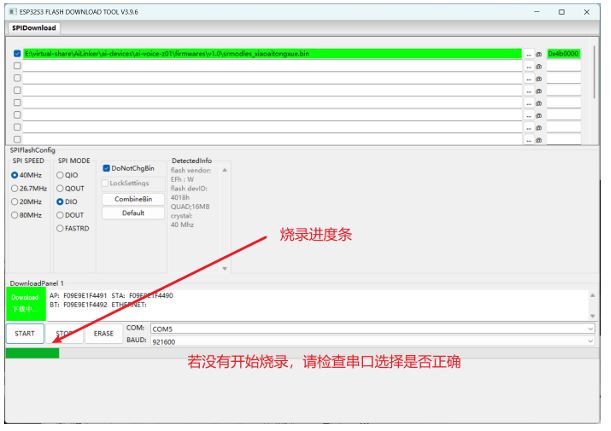Open the ... browse button on second row
Image resolution: width=611 pixels, height=431 pixels.
(x=529, y=67)
